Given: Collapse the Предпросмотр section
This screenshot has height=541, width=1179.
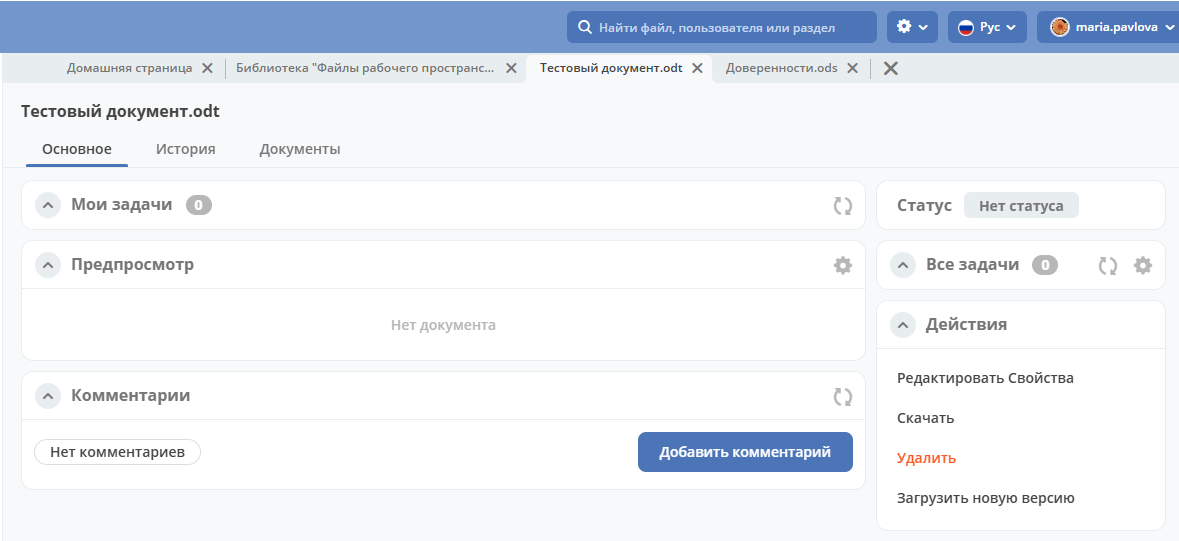Looking at the screenshot, I should coord(48,265).
